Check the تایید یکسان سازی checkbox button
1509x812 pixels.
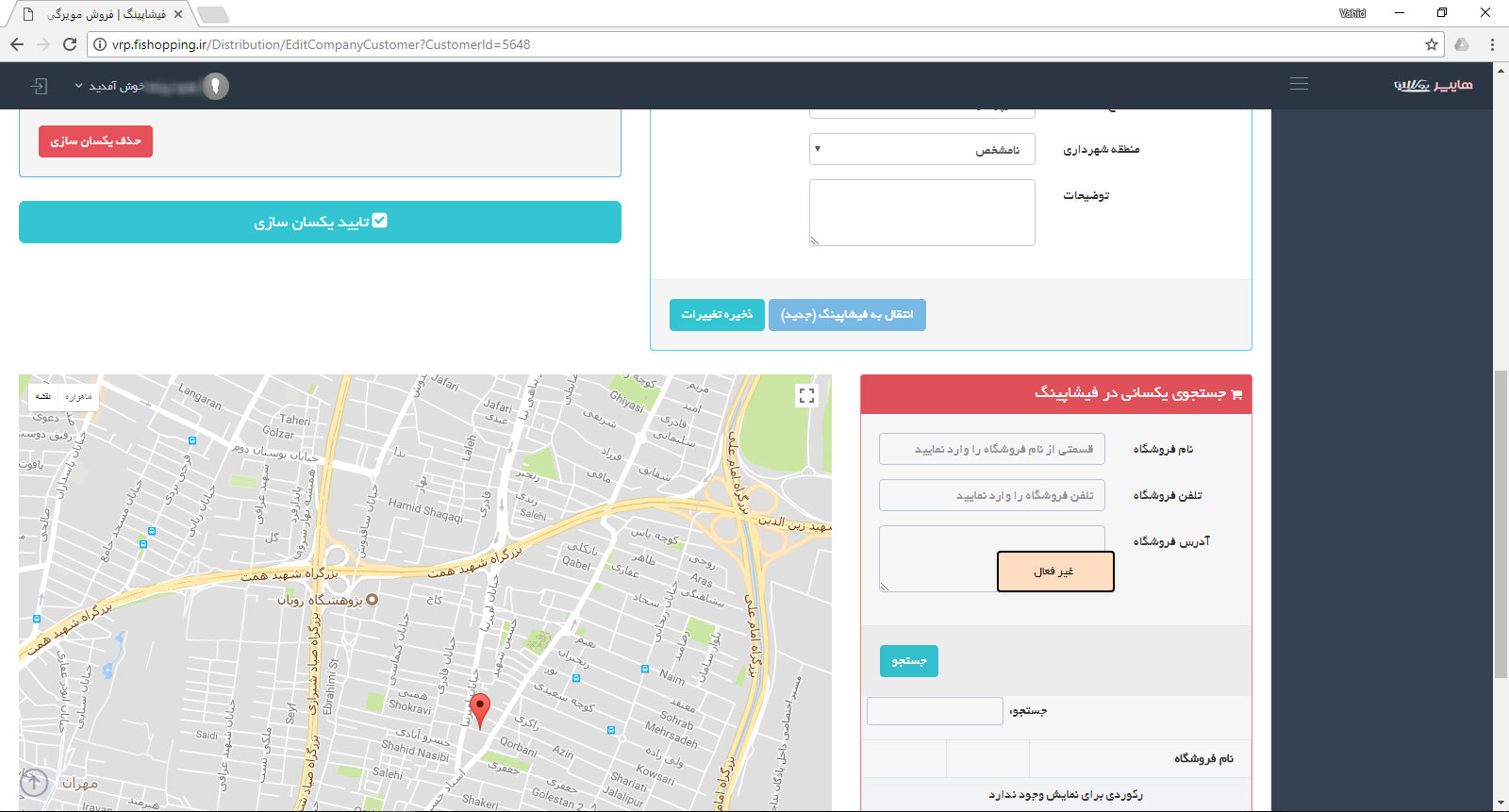pos(320,222)
